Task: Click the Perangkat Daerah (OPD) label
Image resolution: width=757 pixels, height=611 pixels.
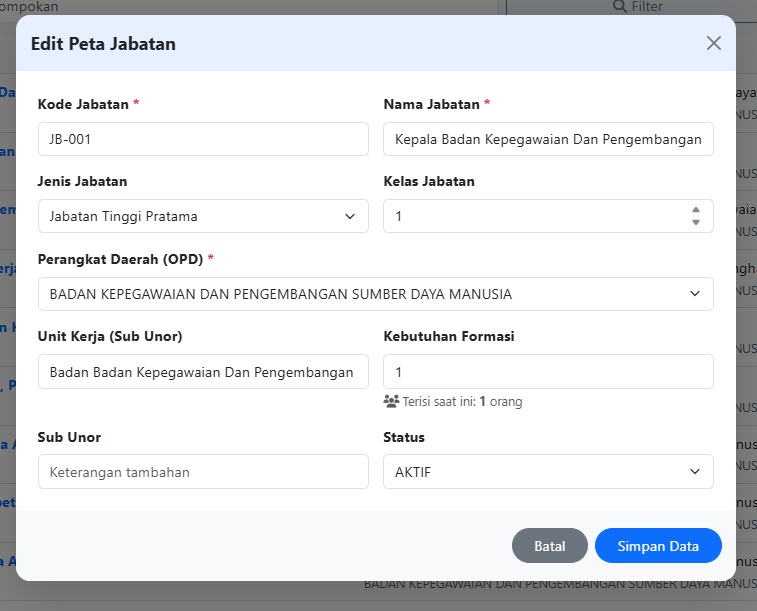Action: pyautogui.click(x=120, y=259)
